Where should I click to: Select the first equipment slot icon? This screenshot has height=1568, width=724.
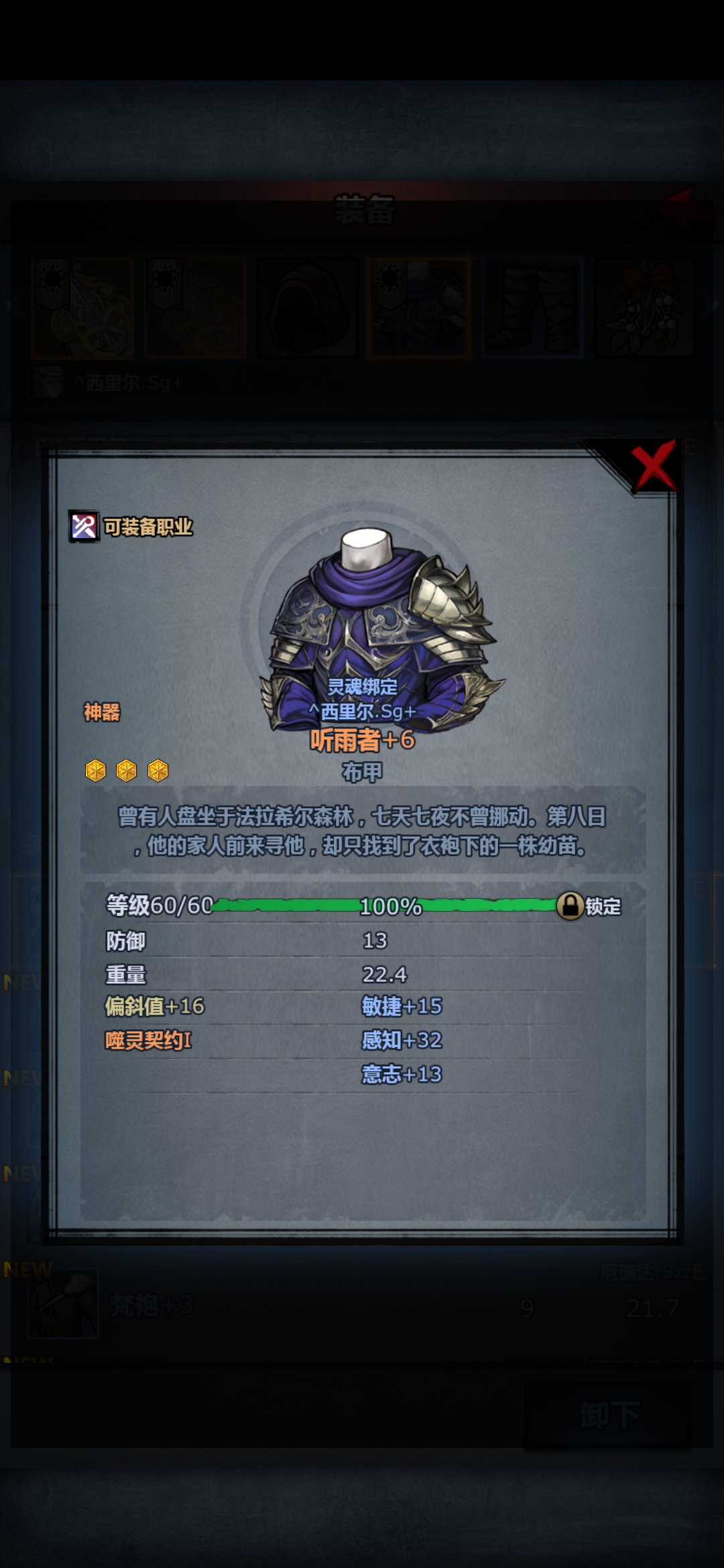[83, 308]
